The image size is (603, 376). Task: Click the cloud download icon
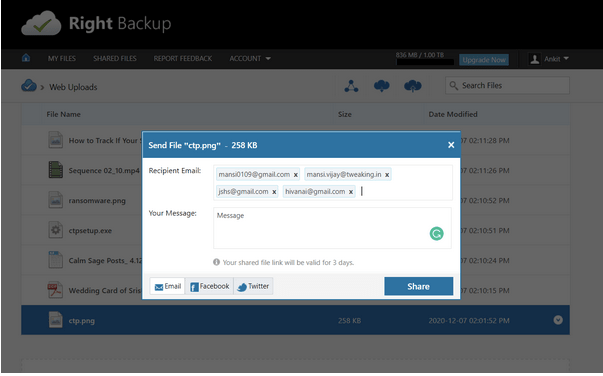pos(381,86)
